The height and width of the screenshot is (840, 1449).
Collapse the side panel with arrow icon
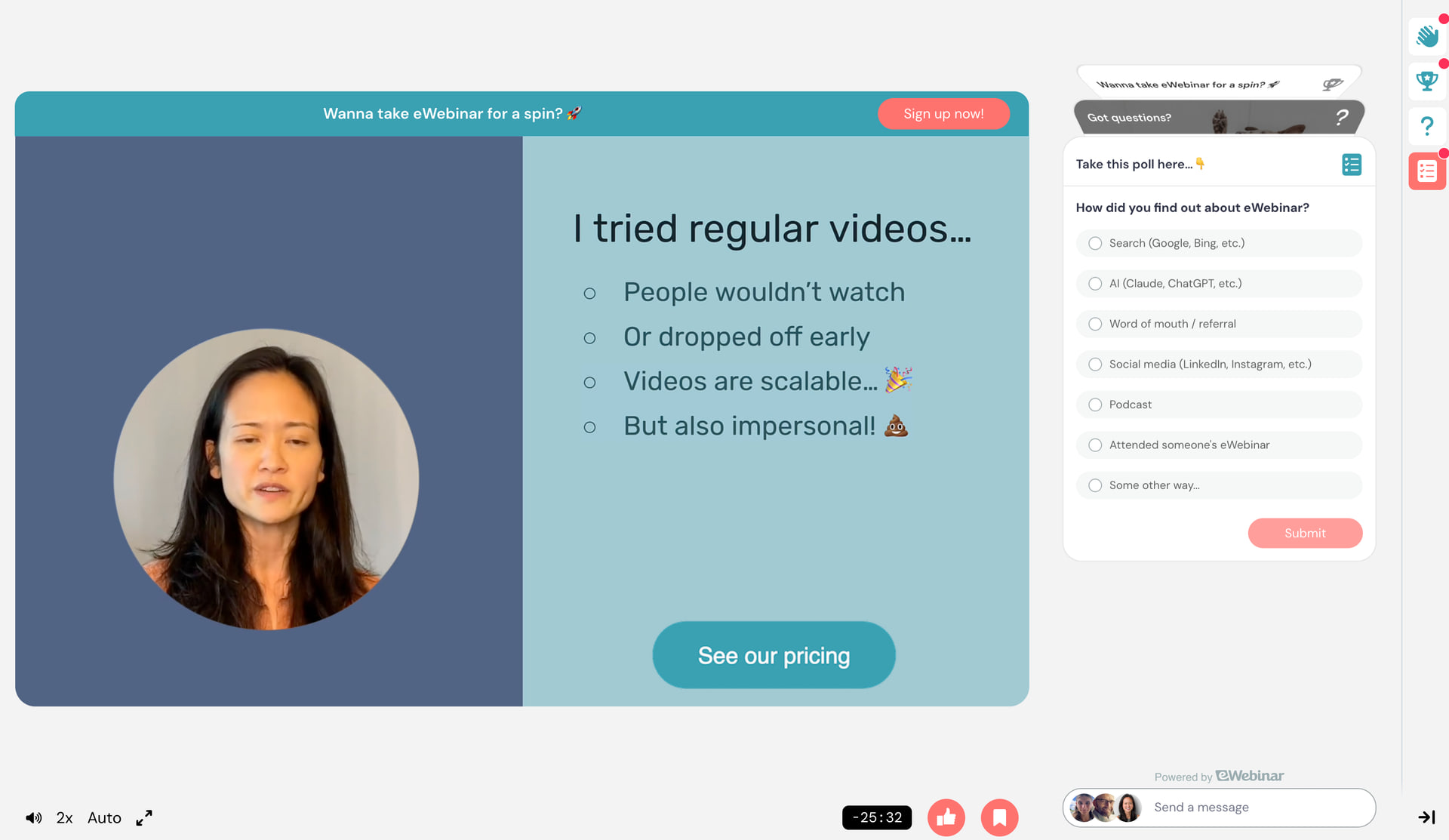pyautogui.click(x=1426, y=817)
